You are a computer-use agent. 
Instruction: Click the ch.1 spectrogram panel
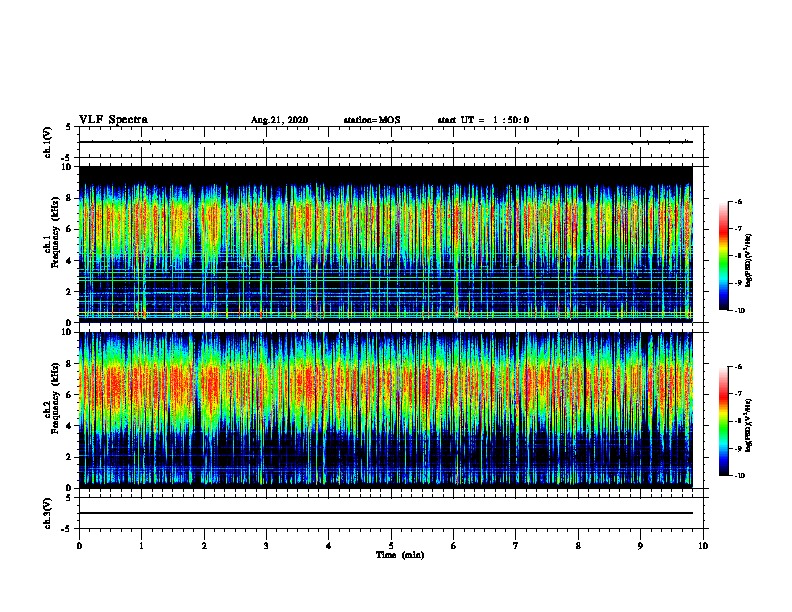pos(386,244)
